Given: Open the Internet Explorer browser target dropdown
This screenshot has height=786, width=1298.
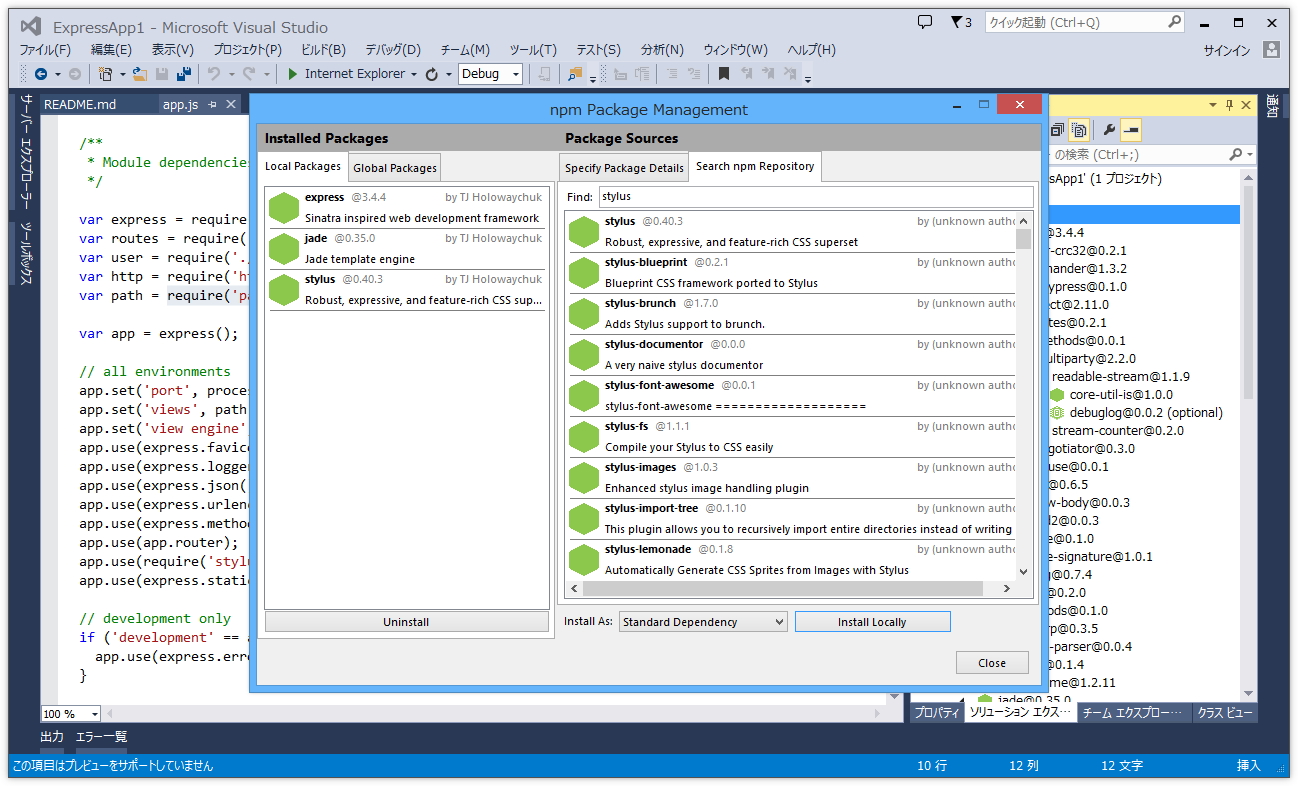Looking at the screenshot, I should [x=413, y=74].
